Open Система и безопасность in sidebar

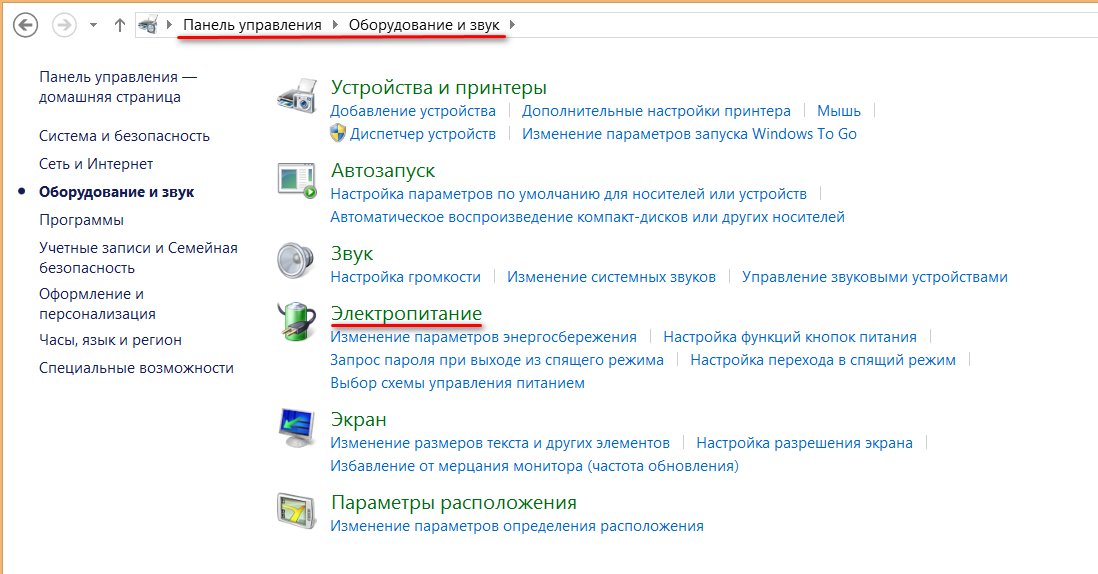[124, 136]
